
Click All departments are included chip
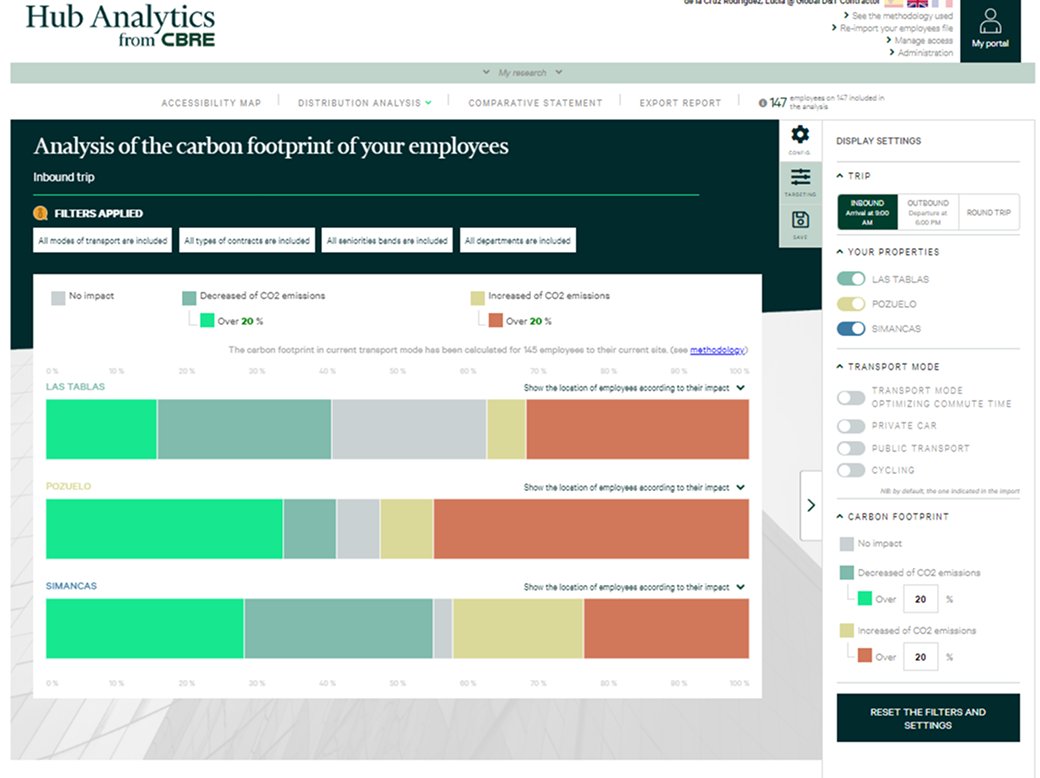[x=518, y=241]
